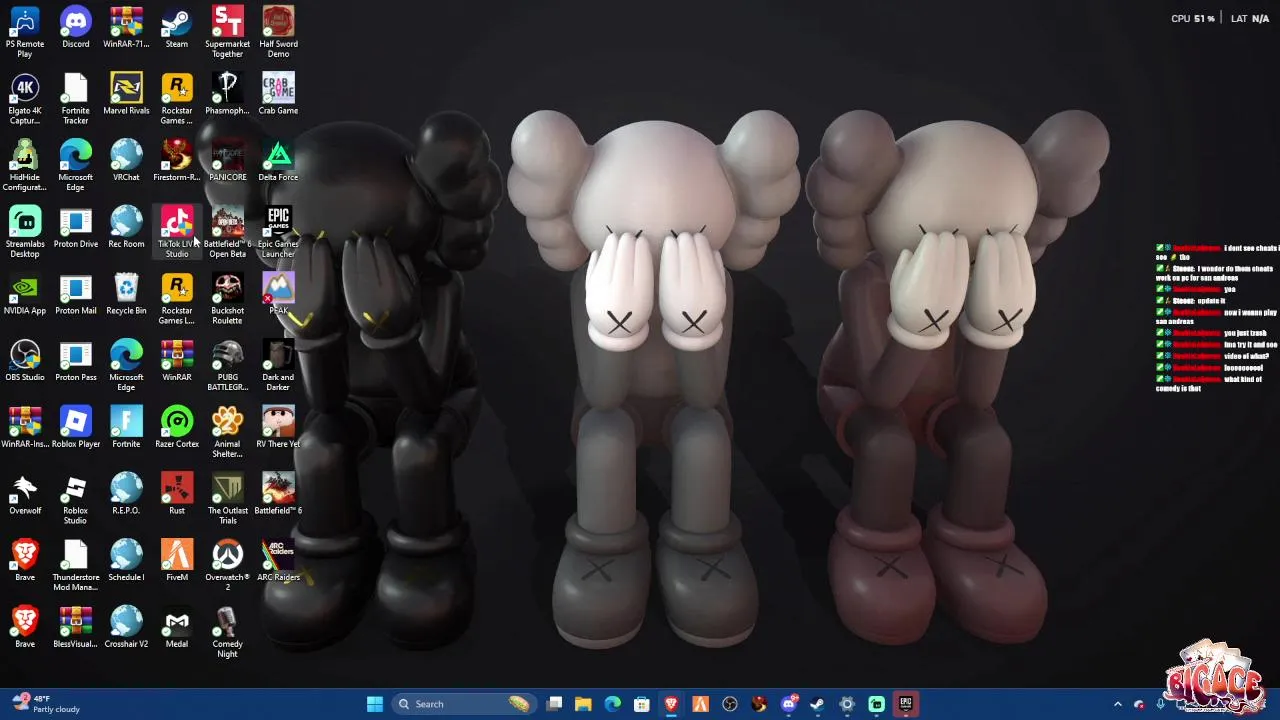Viewport: 1280px width, 720px height.
Task: Select Overwatch 2 desktop icon
Action: [x=227, y=567]
